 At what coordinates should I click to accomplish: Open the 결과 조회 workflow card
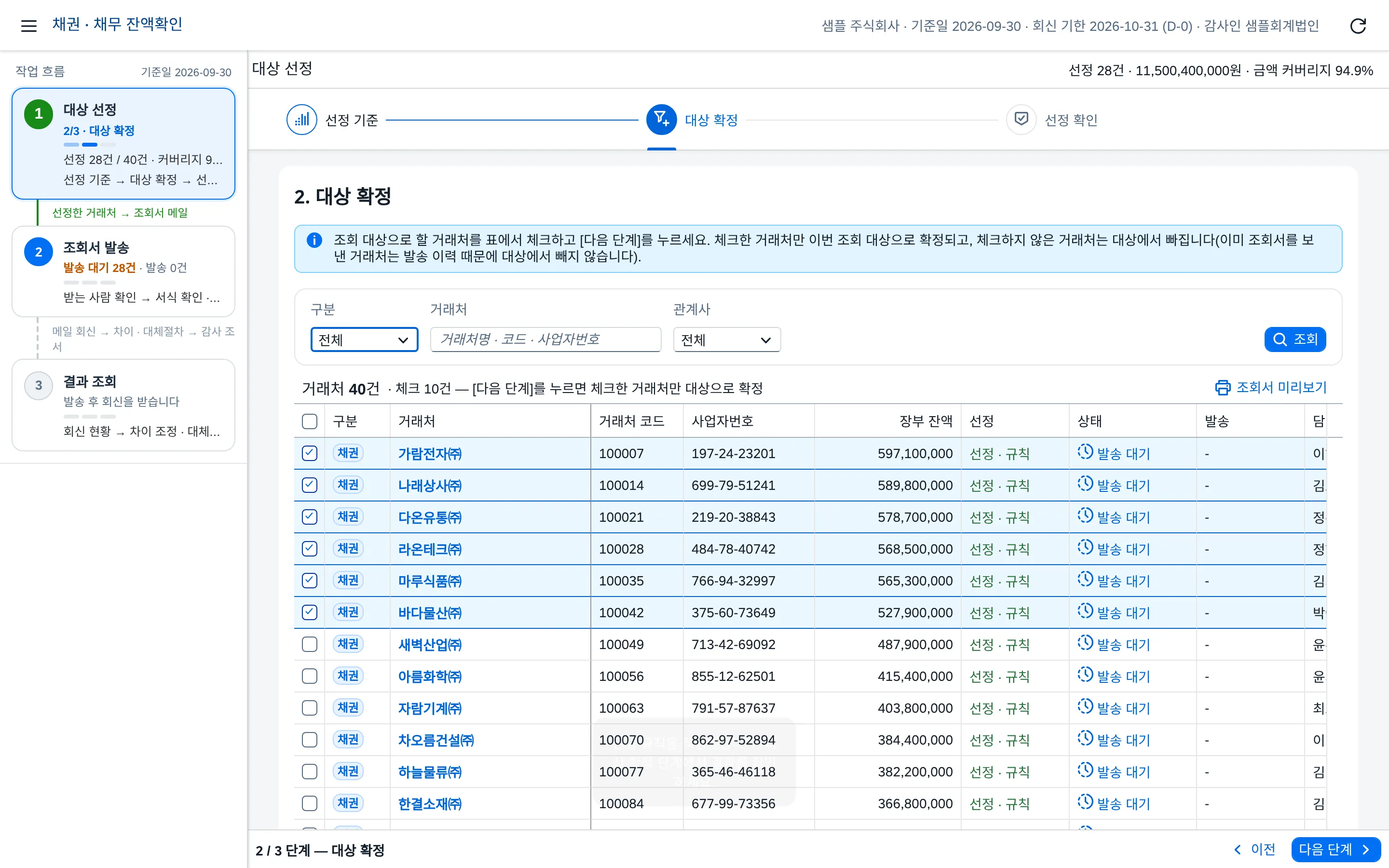point(123,405)
